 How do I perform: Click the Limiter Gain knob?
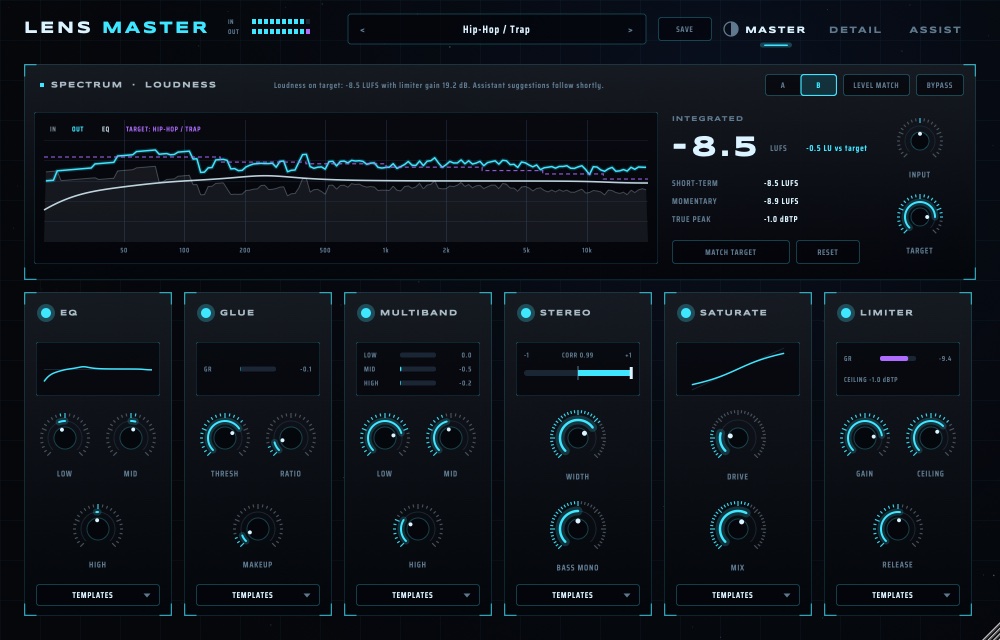865,437
